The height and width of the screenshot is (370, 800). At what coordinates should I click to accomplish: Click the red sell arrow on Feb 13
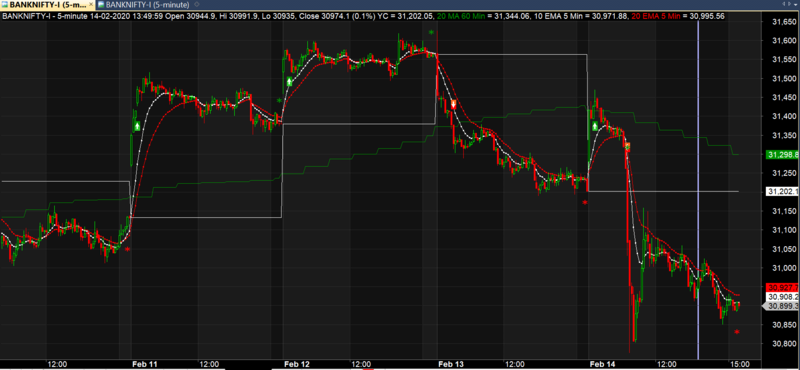tap(454, 105)
